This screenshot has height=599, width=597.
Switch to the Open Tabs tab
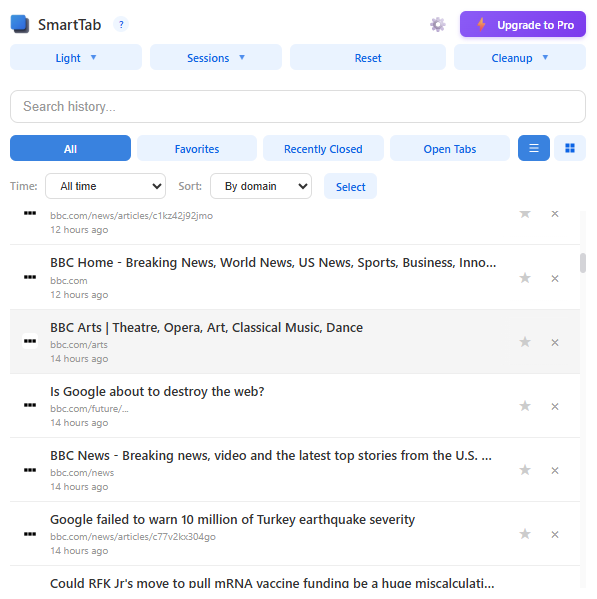point(450,148)
